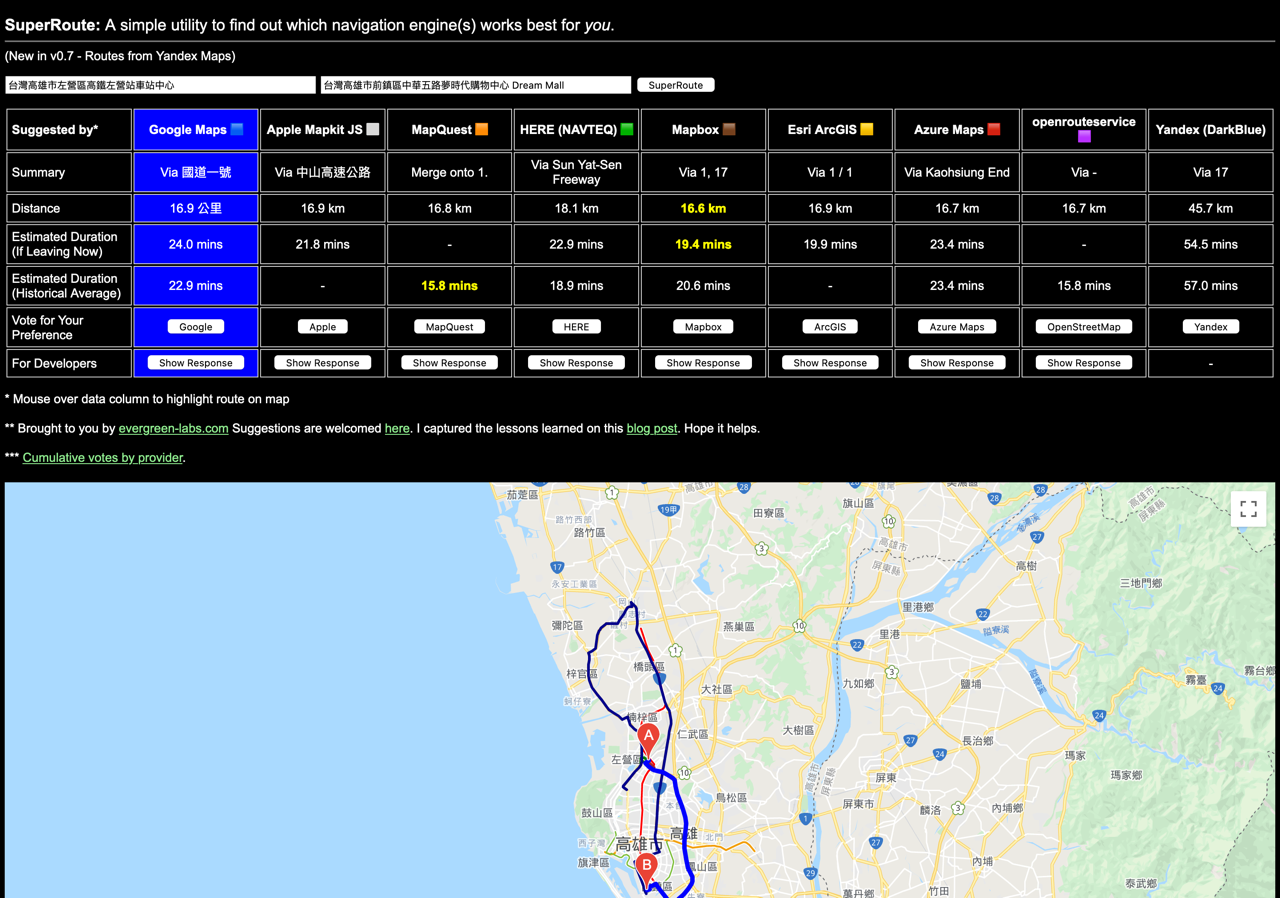Show Response for HERE (NAVTEQ) column
1280x898 pixels.
577,363
